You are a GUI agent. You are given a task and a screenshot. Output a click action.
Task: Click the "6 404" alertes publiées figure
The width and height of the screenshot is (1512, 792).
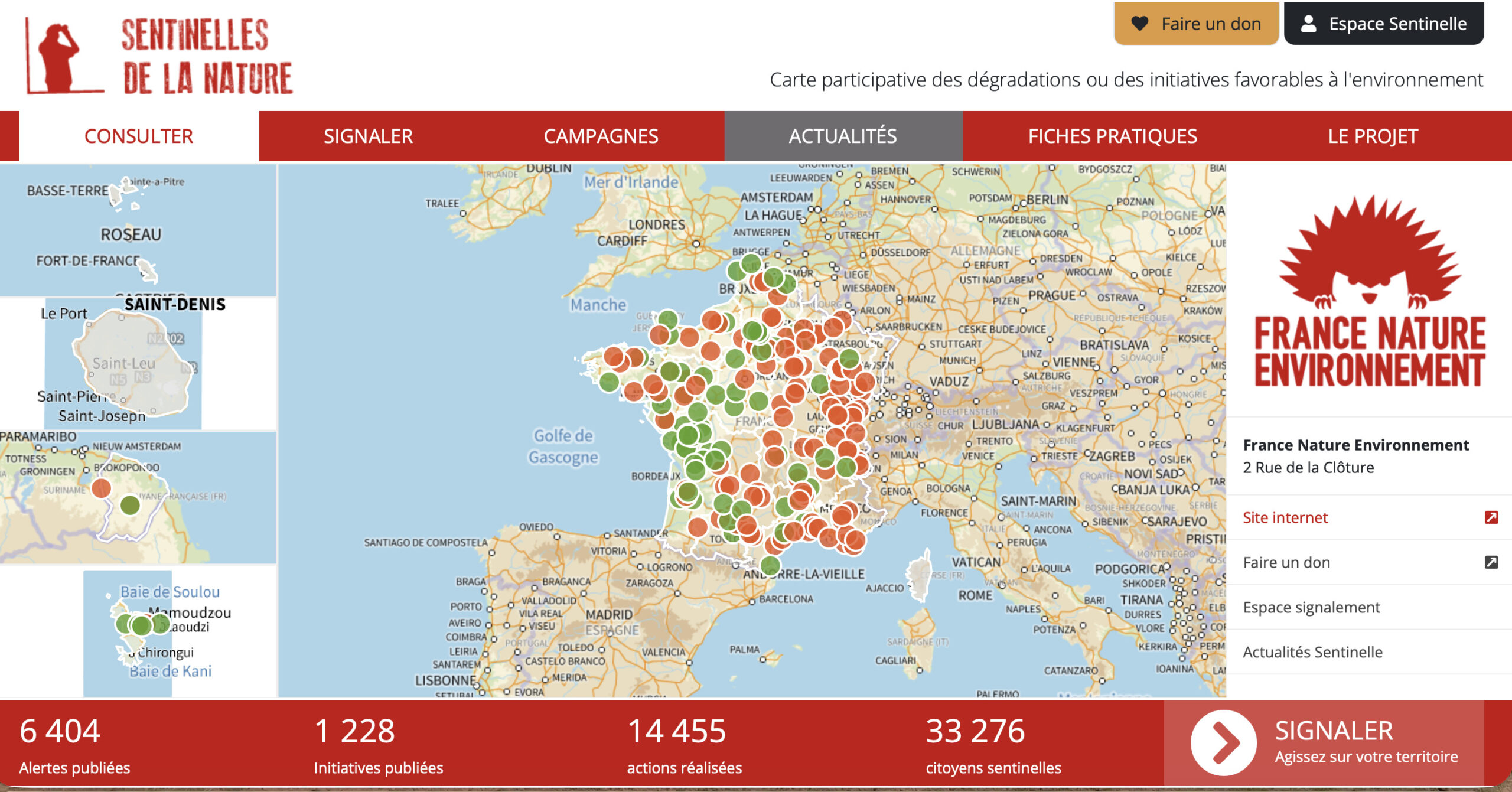coord(60,731)
